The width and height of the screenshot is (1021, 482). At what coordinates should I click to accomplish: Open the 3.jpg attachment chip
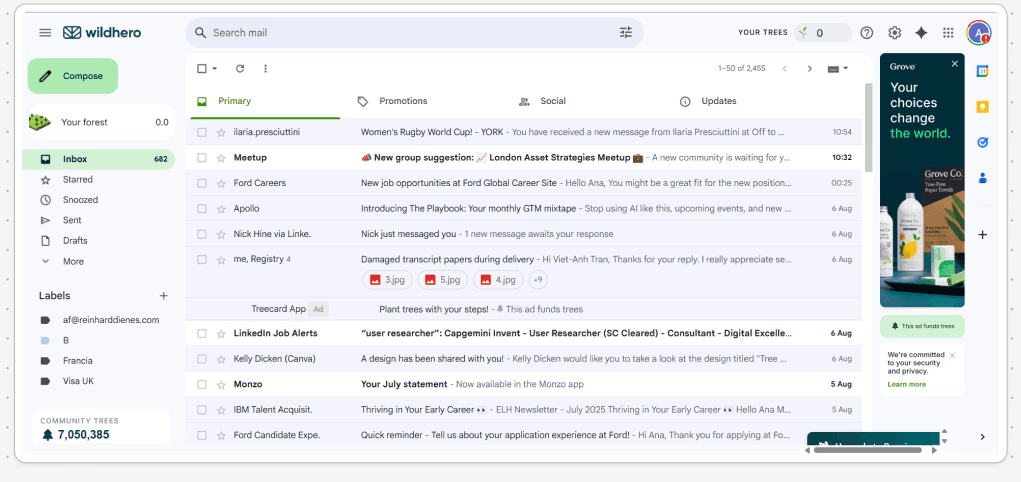(x=387, y=280)
